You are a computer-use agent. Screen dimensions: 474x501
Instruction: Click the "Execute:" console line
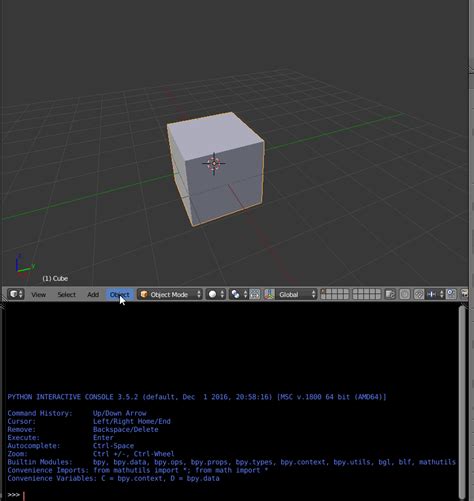(x=61, y=438)
